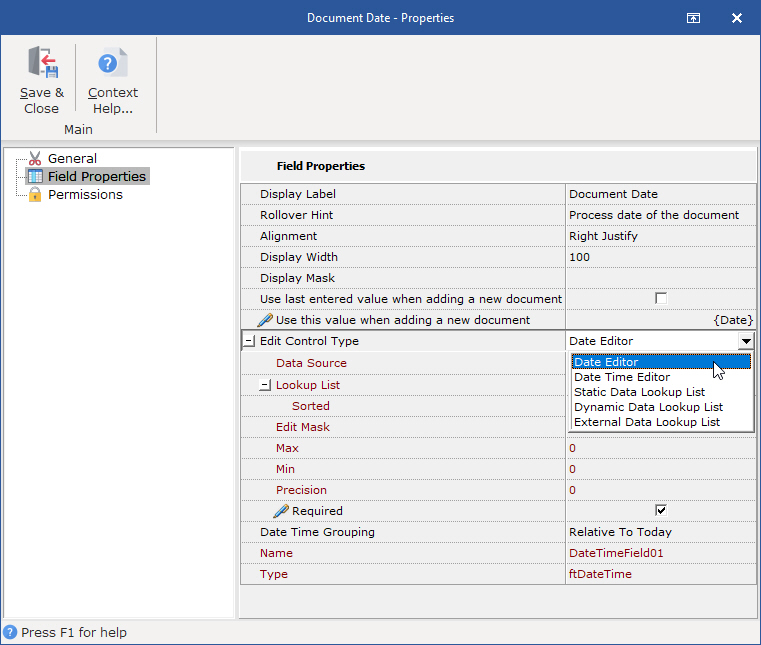Toggle 'Use last entered value' checkbox

(x=661, y=298)
